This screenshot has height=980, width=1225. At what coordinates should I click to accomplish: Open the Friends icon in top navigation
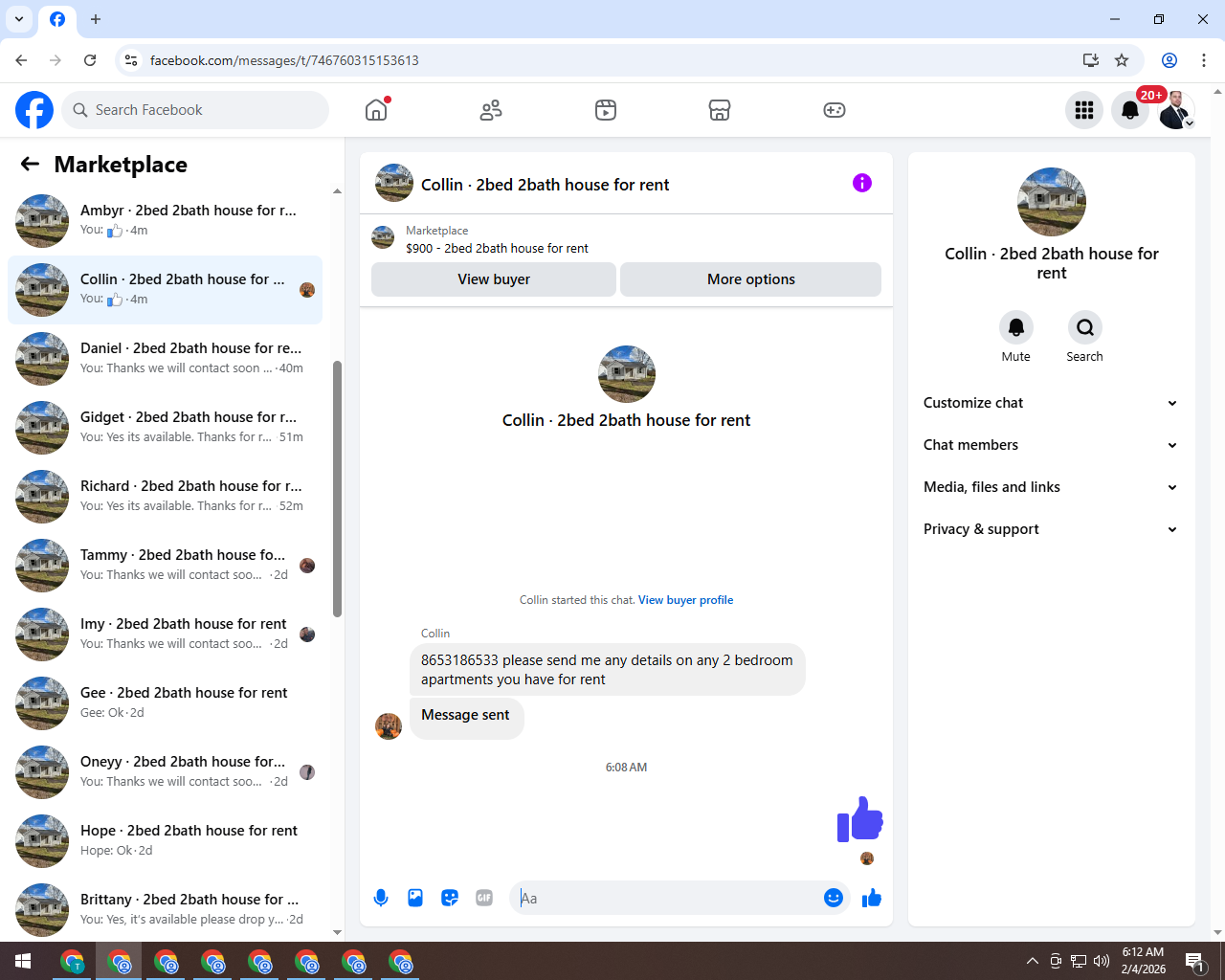(491, 110)
